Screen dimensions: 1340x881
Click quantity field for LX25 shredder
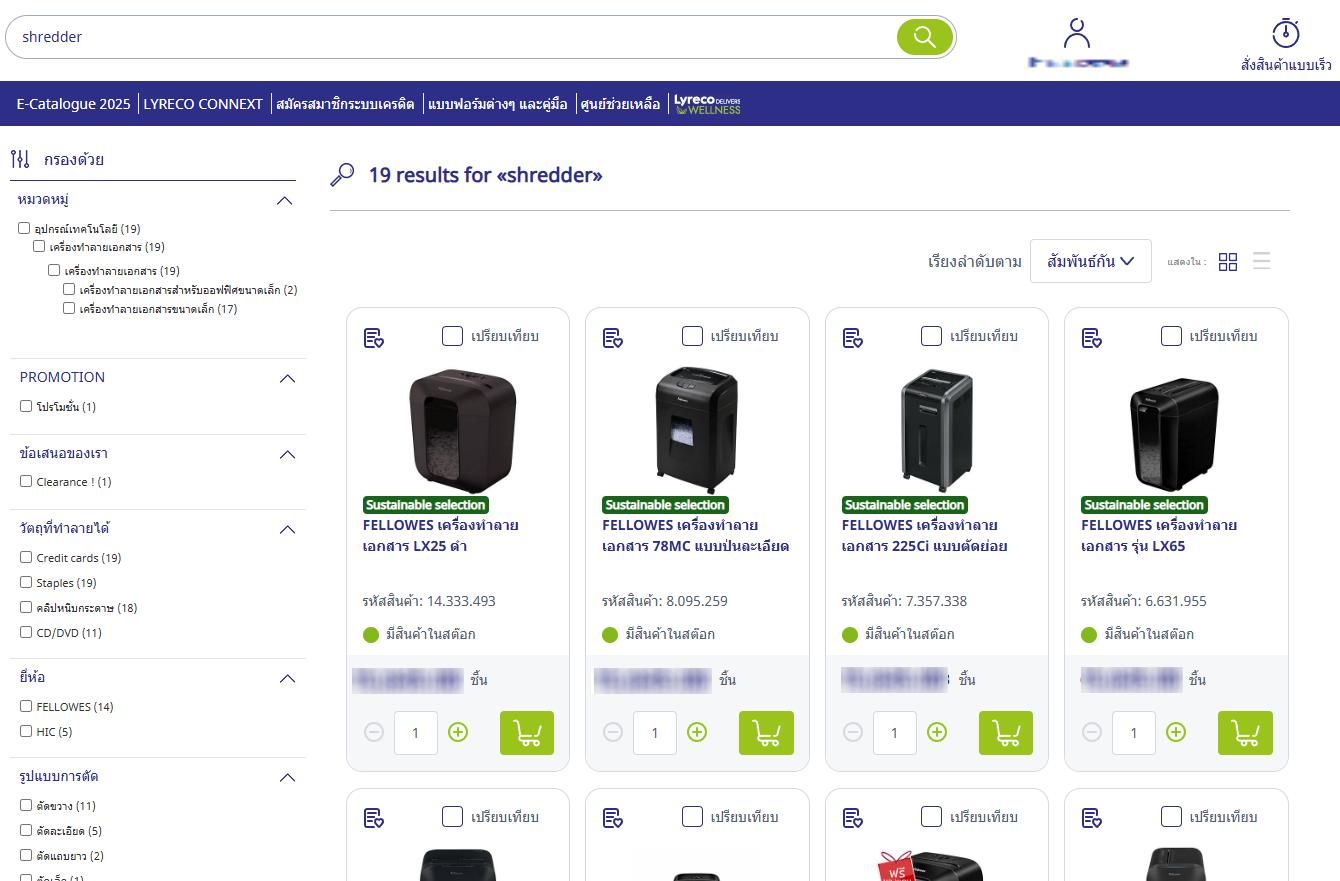(x=416, y=733)
